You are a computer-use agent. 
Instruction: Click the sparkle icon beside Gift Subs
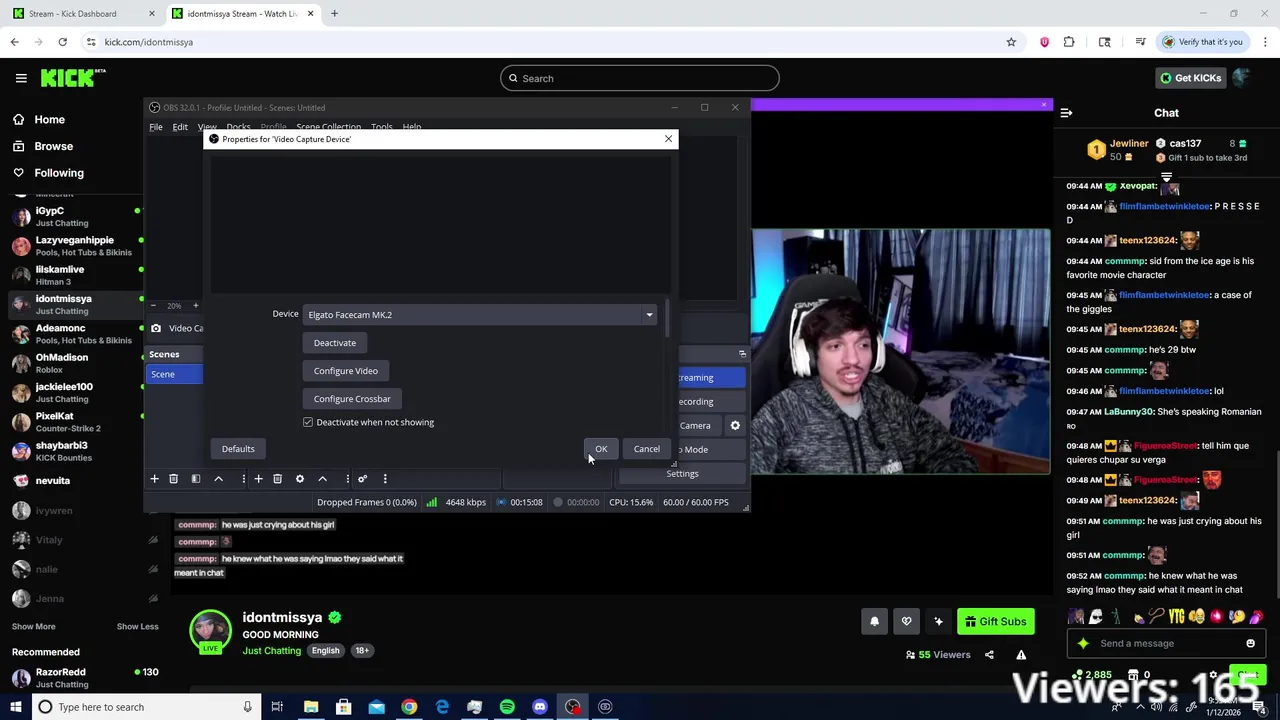(938, 622)
